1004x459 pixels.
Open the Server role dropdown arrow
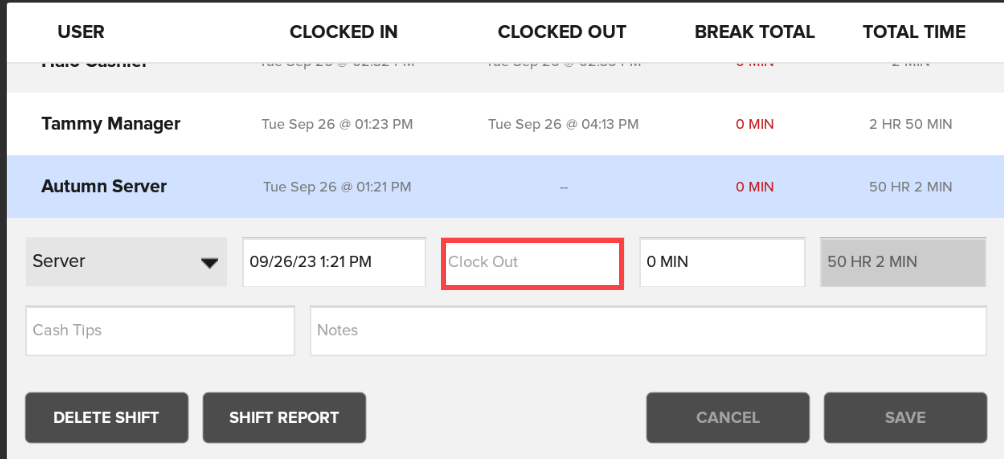tap(209, 263)
